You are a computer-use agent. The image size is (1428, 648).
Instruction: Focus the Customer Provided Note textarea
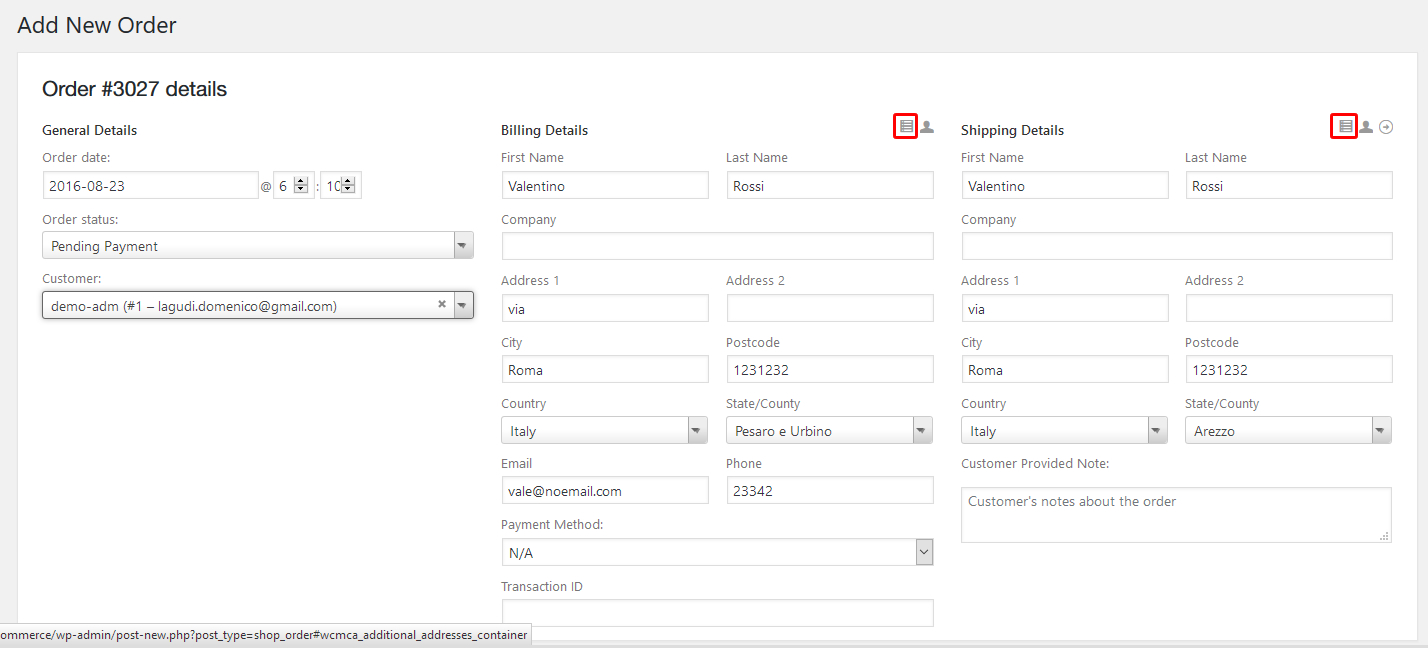click(x=1175, y=515)
